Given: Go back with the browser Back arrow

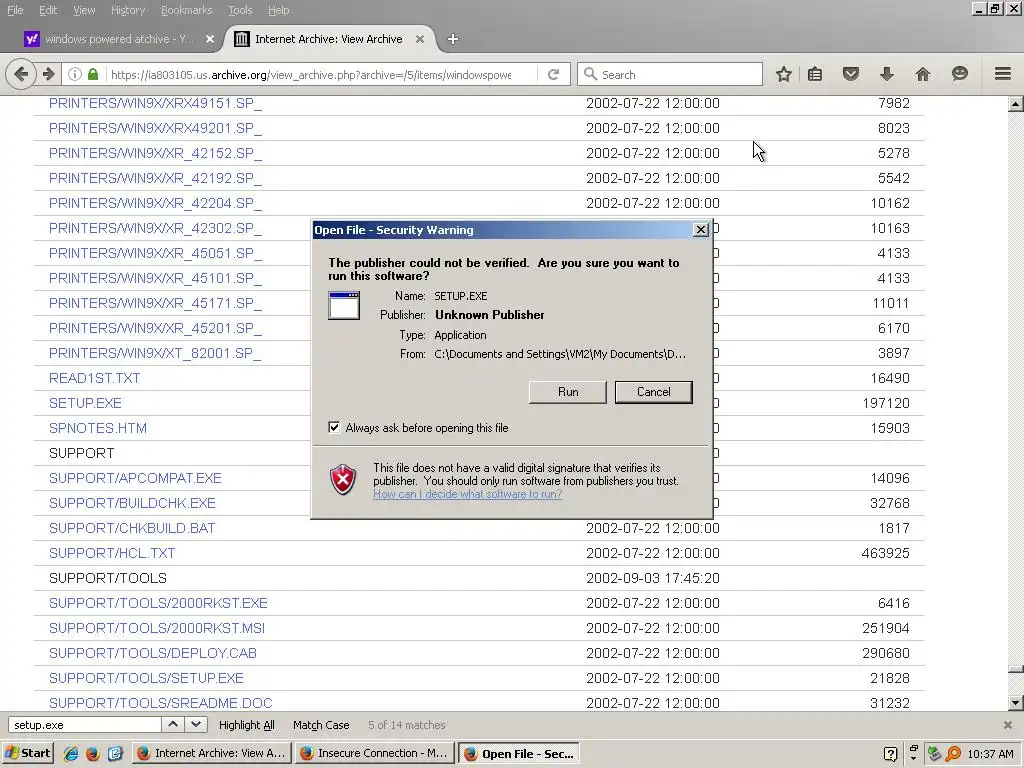Looking at the screenshot, I should [21, 74].
